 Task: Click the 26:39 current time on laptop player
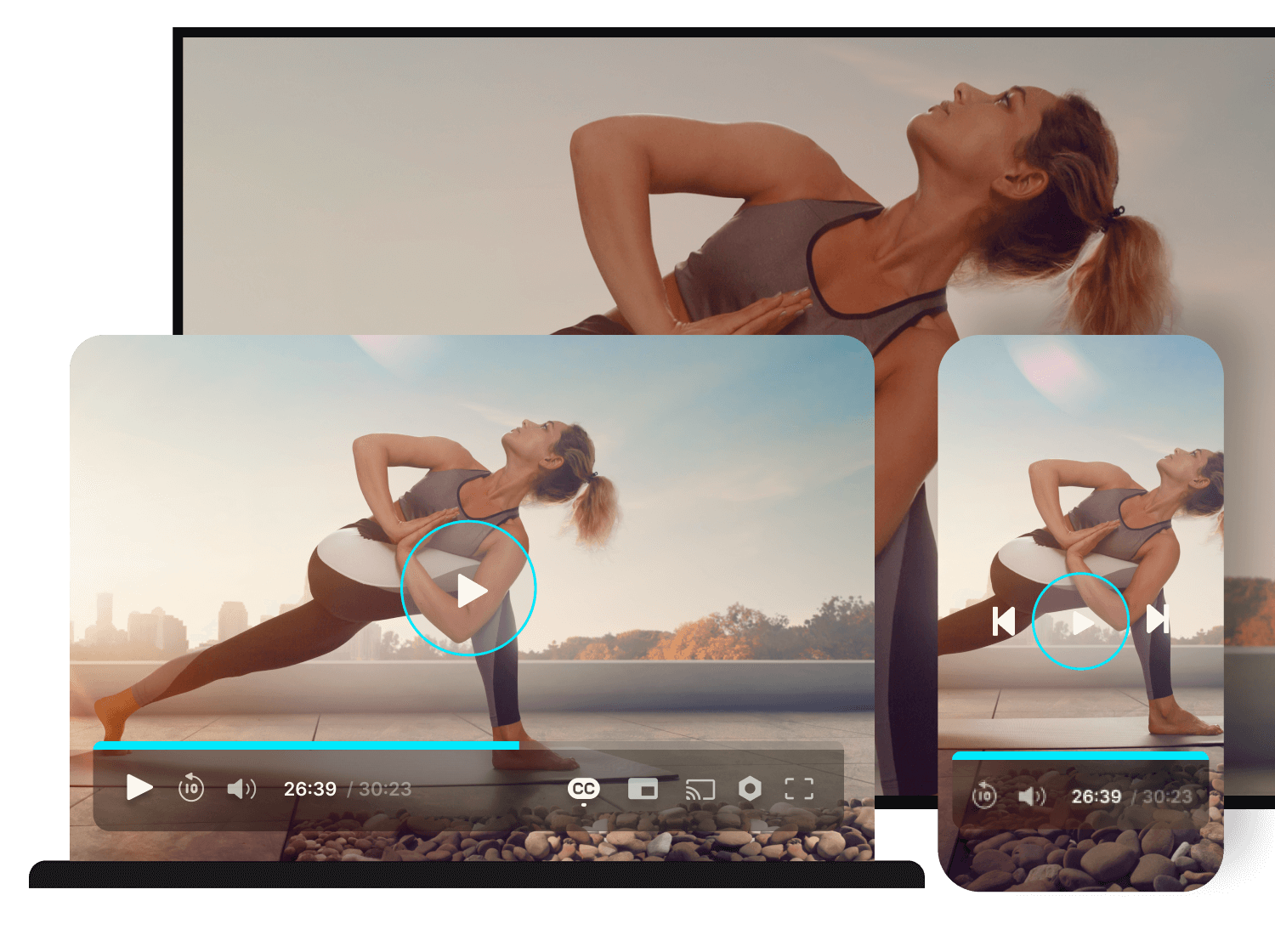click(310, 789)
